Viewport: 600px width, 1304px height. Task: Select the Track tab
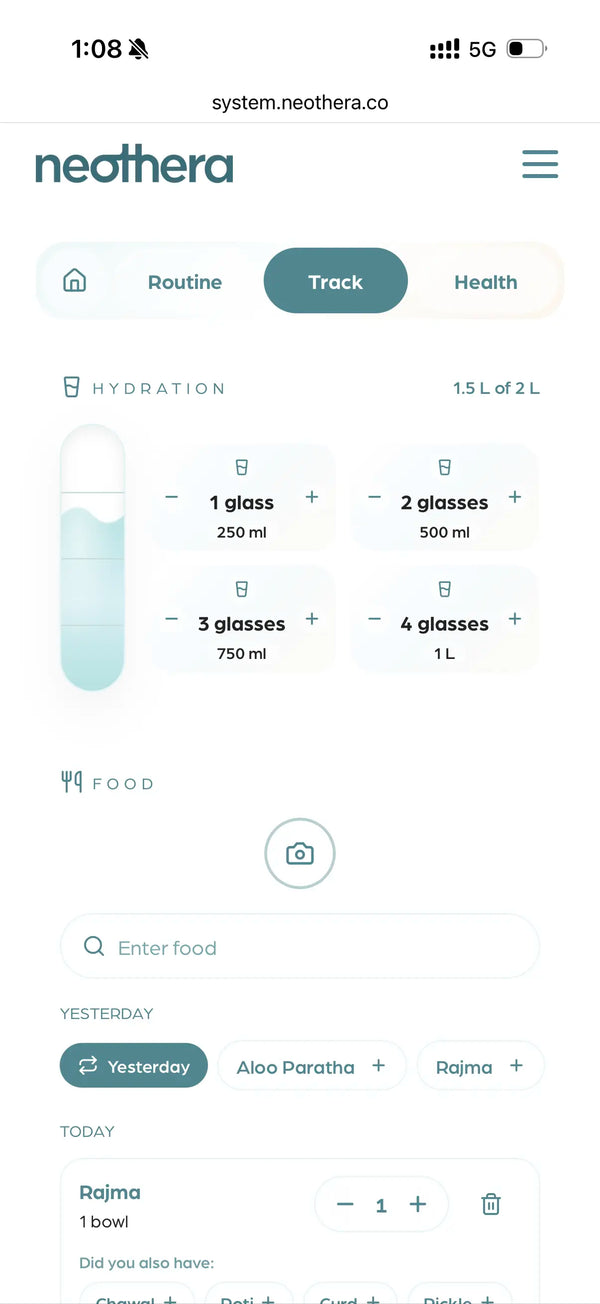336,281
